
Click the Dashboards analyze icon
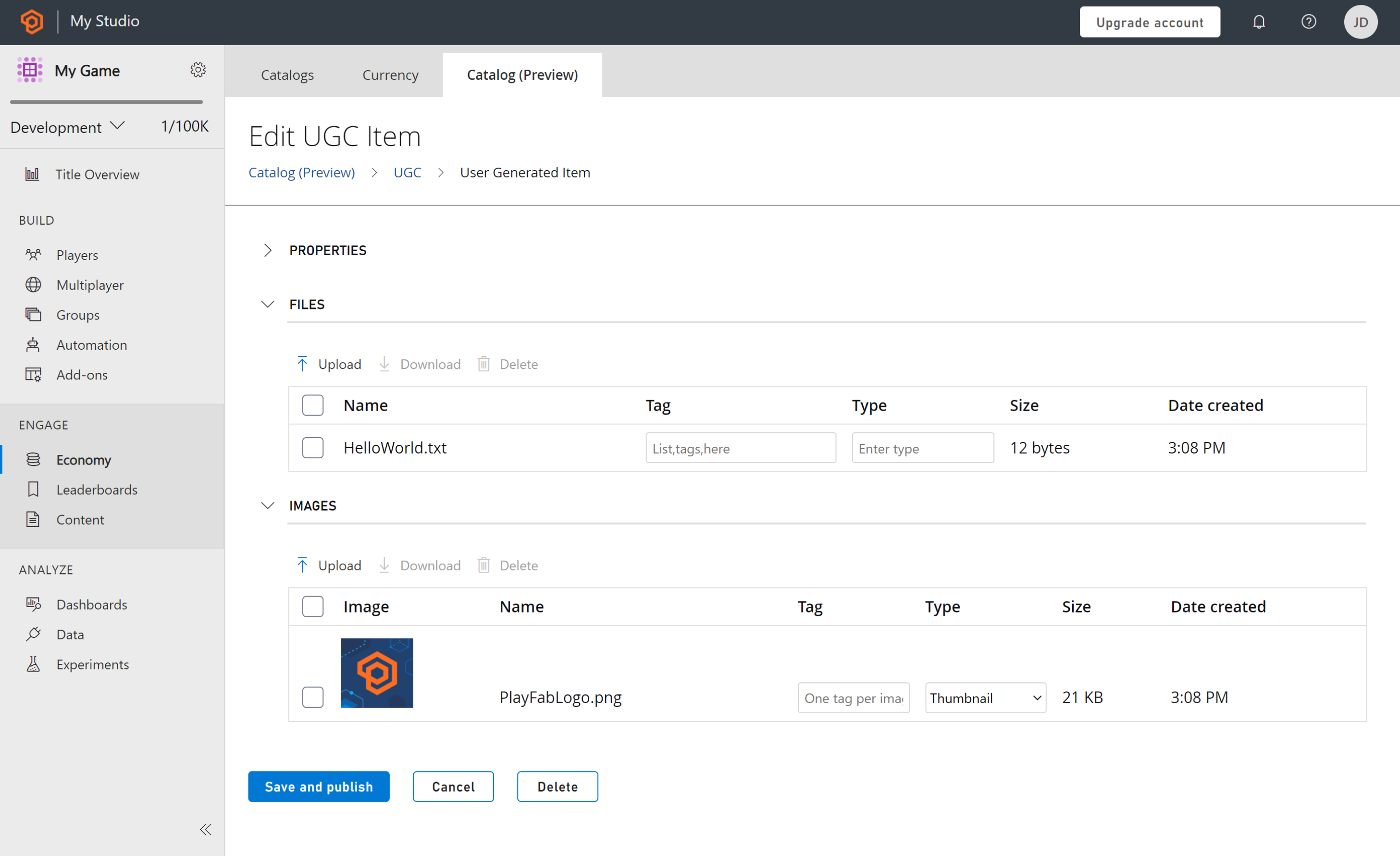point(34,603)
